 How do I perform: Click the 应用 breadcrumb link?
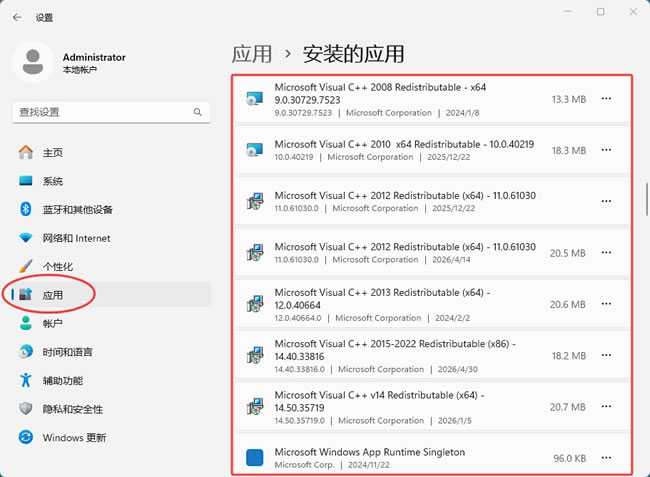click(252, 54)
